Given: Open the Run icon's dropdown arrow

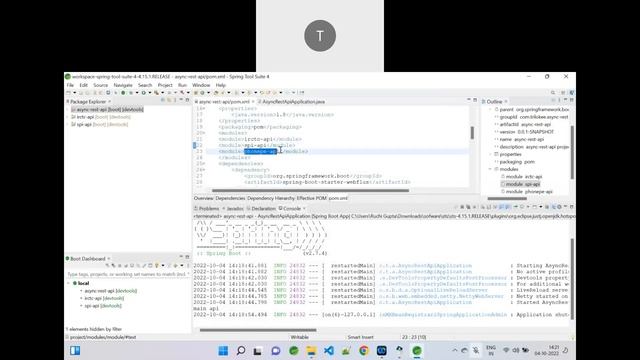Looking at the screenshot, I should point(150,93).
